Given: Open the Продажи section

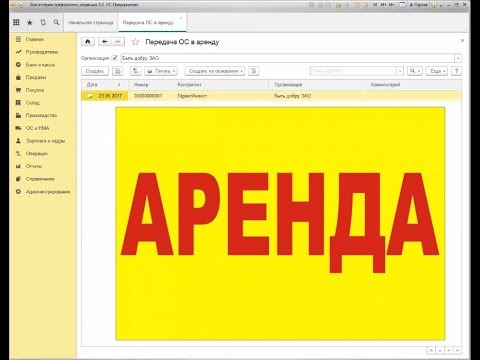Looking at the screenshot, I should point(36,77).
